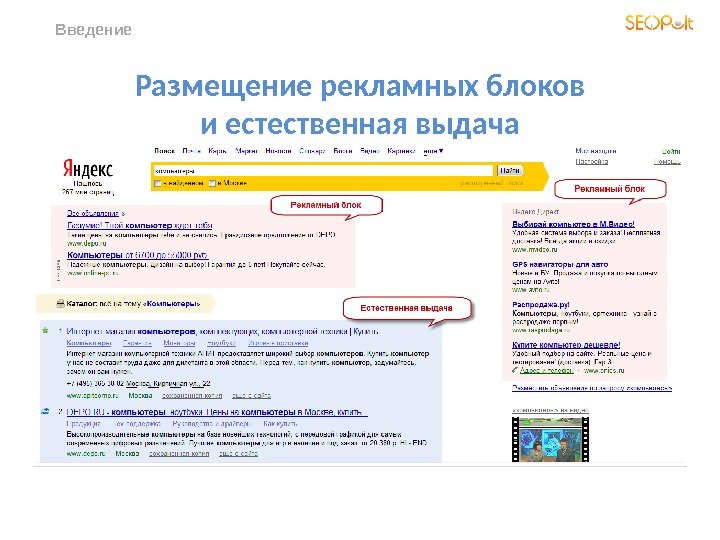Open the video heading link above thumbnail
The image size is (720, 540).
coord(550,410)
